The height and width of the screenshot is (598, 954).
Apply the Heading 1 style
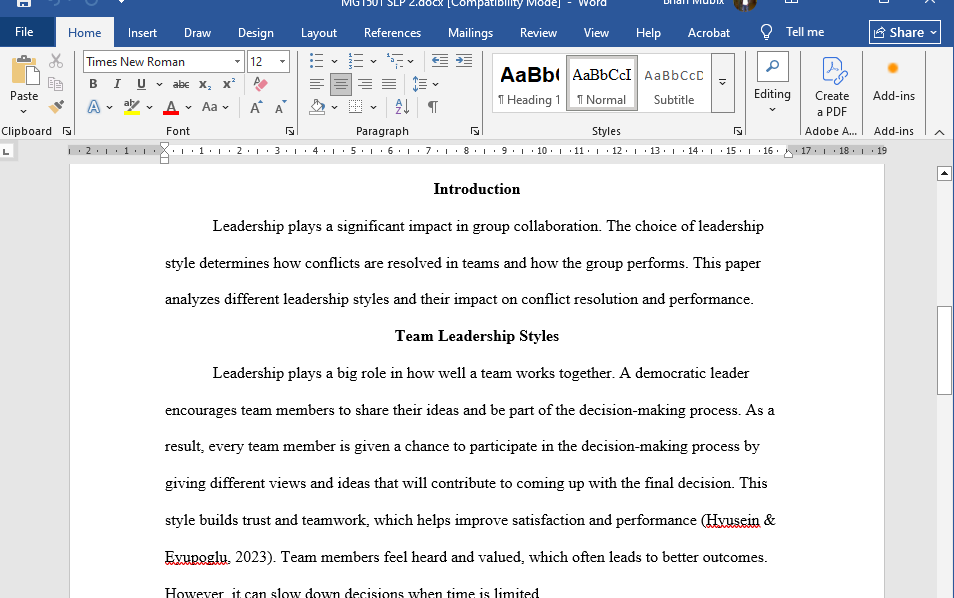coord(529,83)
